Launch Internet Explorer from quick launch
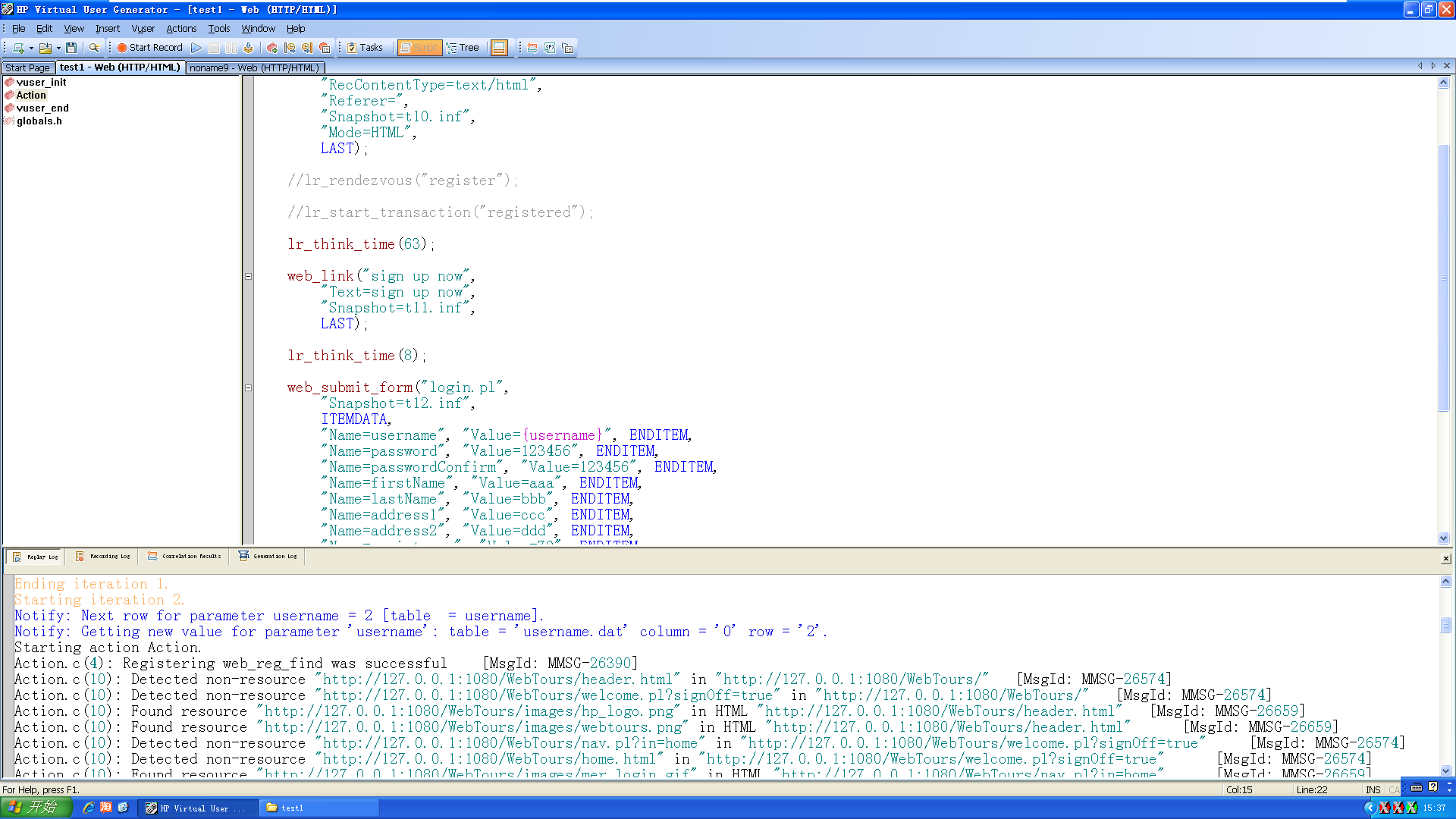The width and height of the screenshot is (1456, 819). (x=89, y=808)
